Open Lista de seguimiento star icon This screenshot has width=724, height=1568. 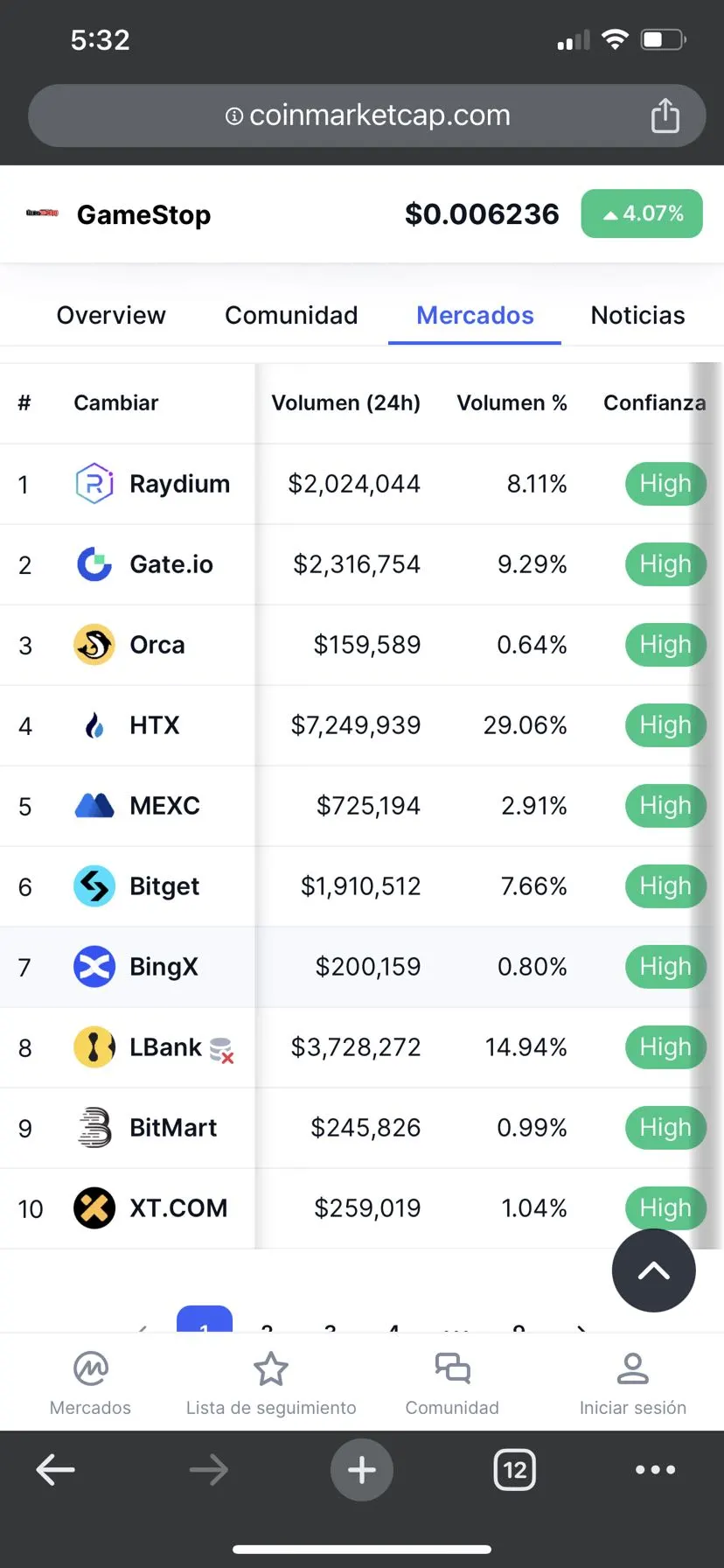271,1369
